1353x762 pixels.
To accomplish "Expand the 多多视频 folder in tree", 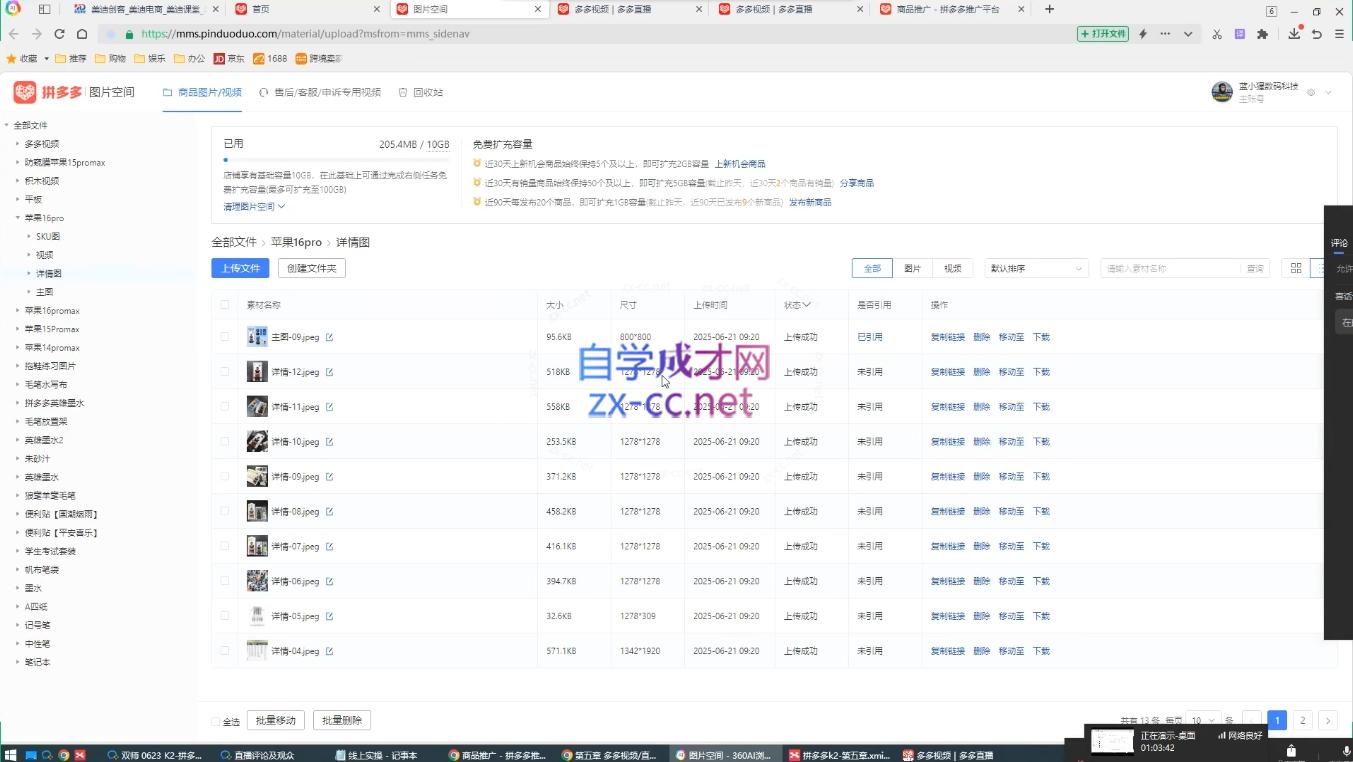I will click(17, 144).
